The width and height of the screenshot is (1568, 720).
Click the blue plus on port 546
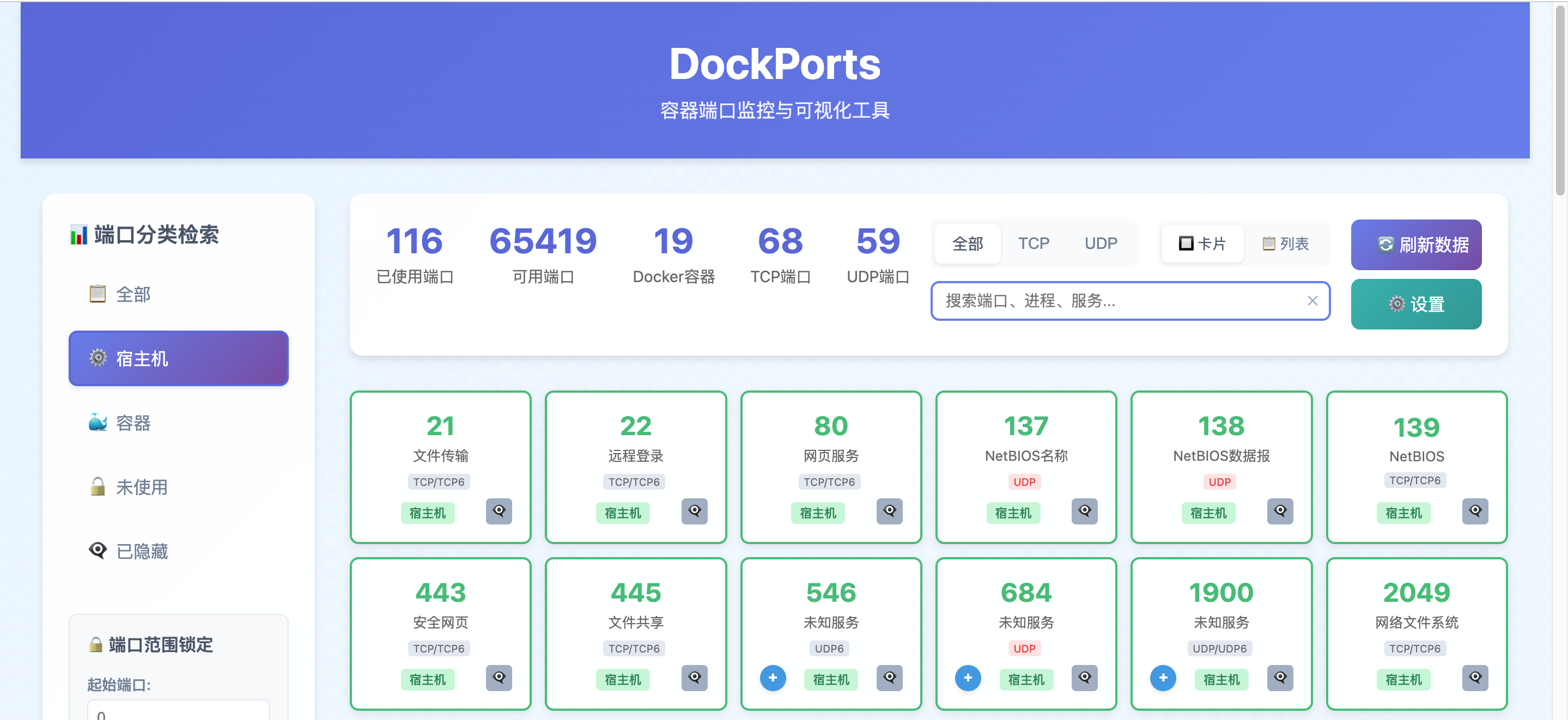point(773,678)
